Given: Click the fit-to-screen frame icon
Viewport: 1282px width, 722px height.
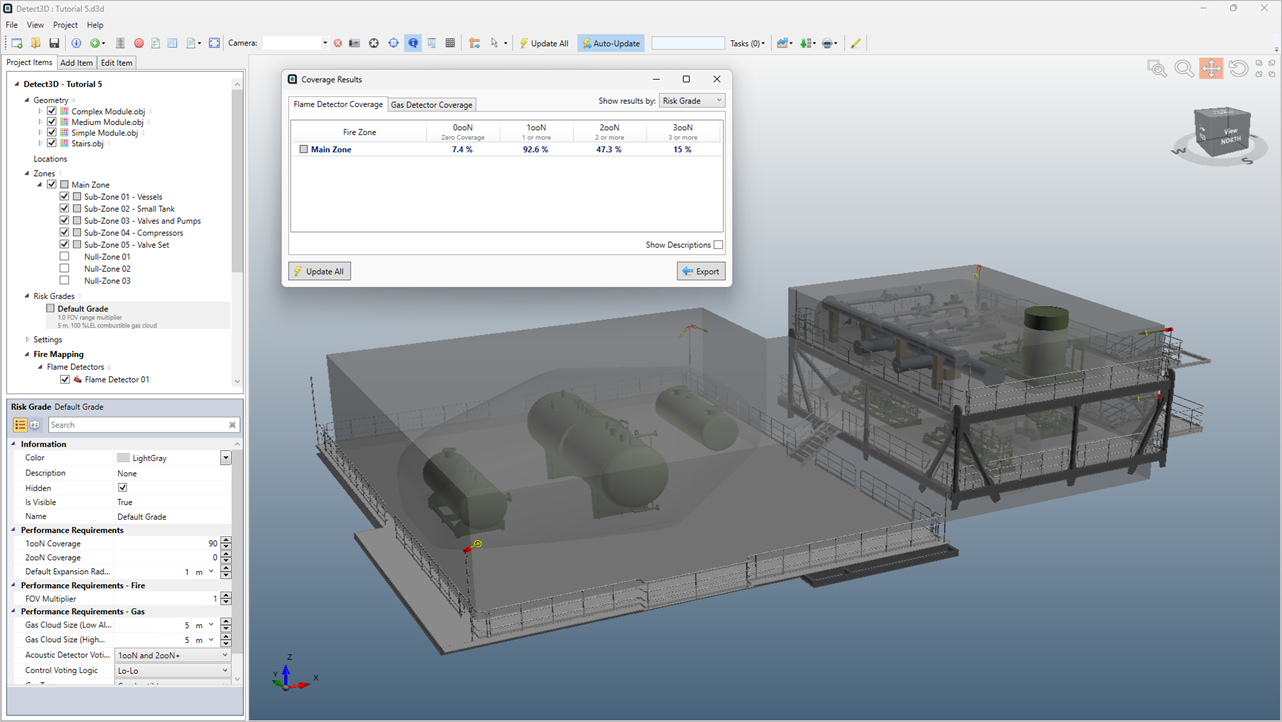Looking at the screenshot, I should 214,43.
